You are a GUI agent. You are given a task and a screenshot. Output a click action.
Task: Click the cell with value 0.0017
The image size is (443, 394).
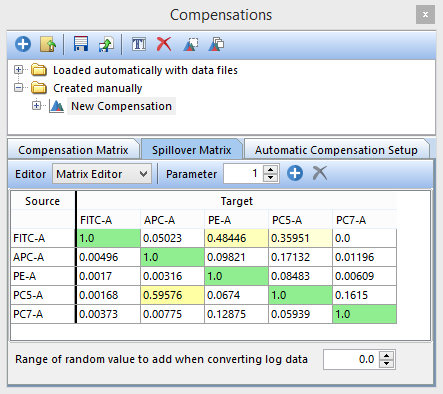pyautogui.click(x=108, y=276)
